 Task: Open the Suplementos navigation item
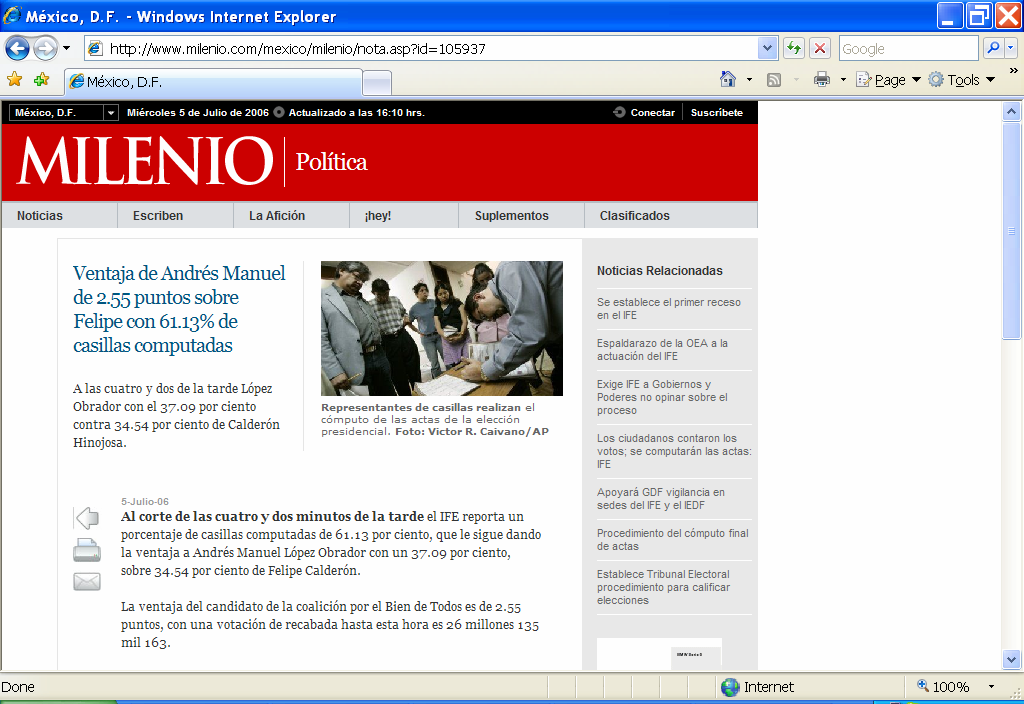[x=511, y=216]
